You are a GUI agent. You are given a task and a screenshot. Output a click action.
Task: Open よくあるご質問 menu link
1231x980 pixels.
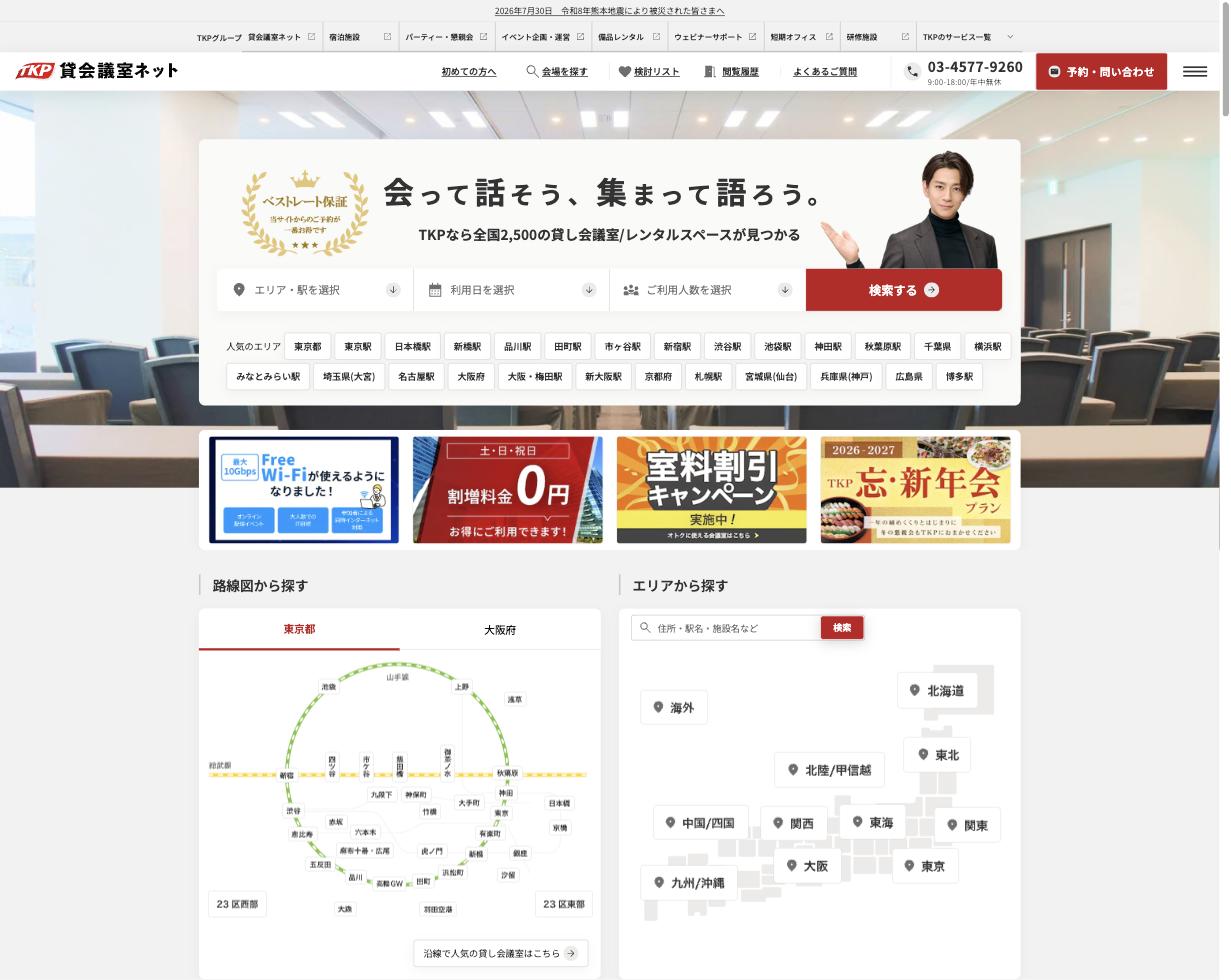coord(825,72)
